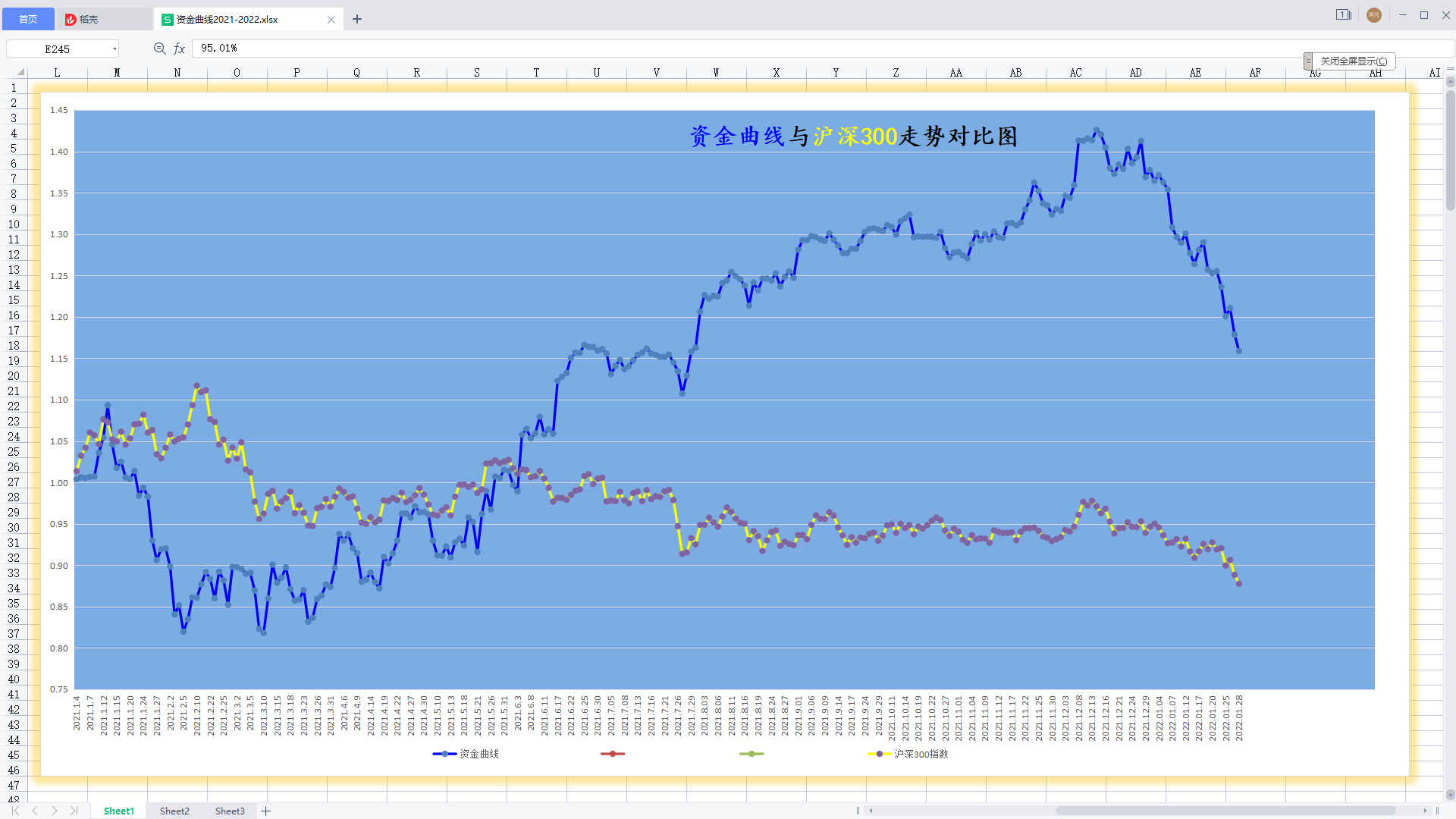The height and width of the screenshot is (819, 1456).
Task: Open the Name Box dropdown showing E245
Action: pyautogui.click(x=115, y=48)
